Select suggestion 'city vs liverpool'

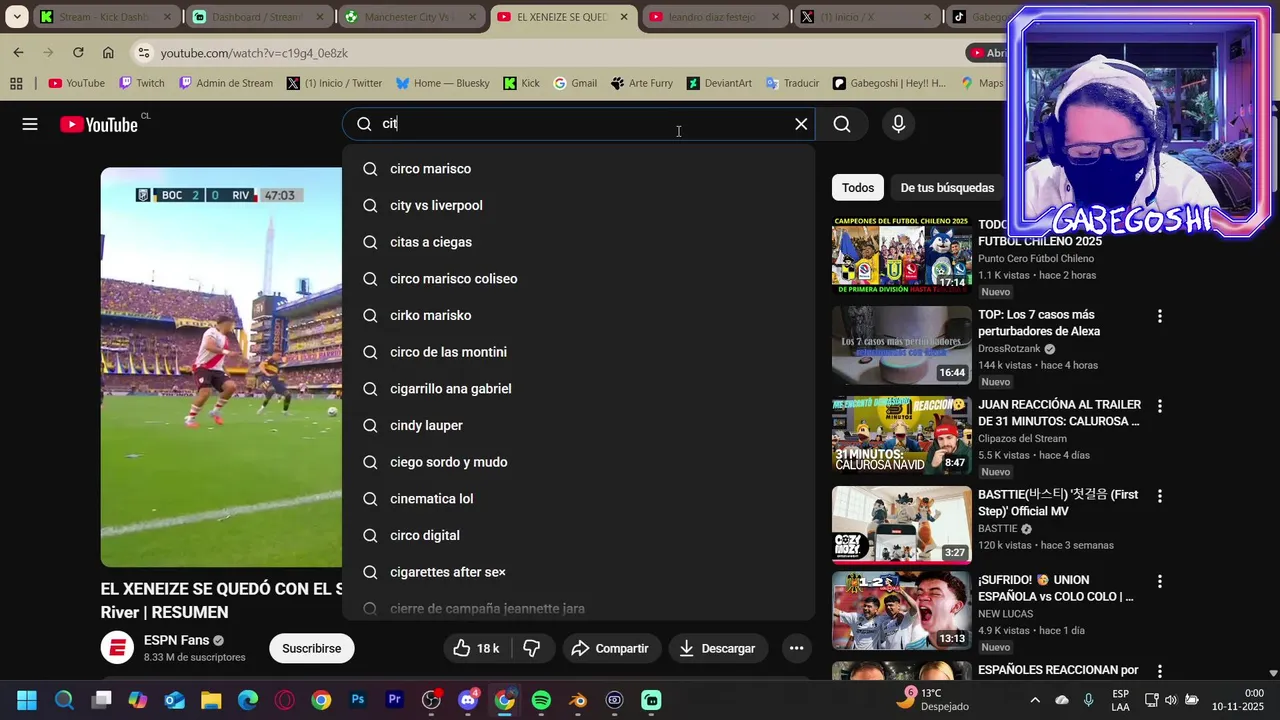578,205
